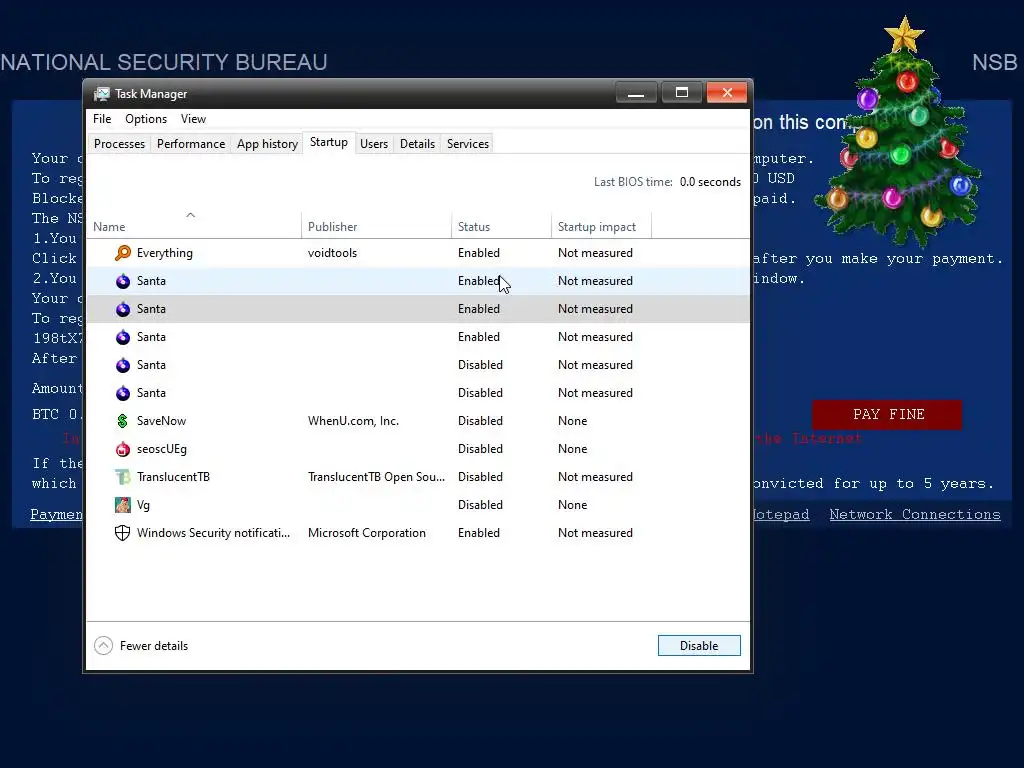Select the Everything row name text
Viewport: 1024px width, 768px height.
(165, 253)
